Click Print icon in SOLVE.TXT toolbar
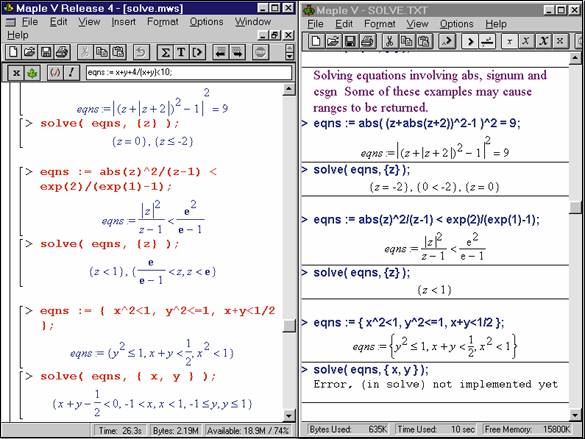This screenshot has width=585, height=439. 367,41
